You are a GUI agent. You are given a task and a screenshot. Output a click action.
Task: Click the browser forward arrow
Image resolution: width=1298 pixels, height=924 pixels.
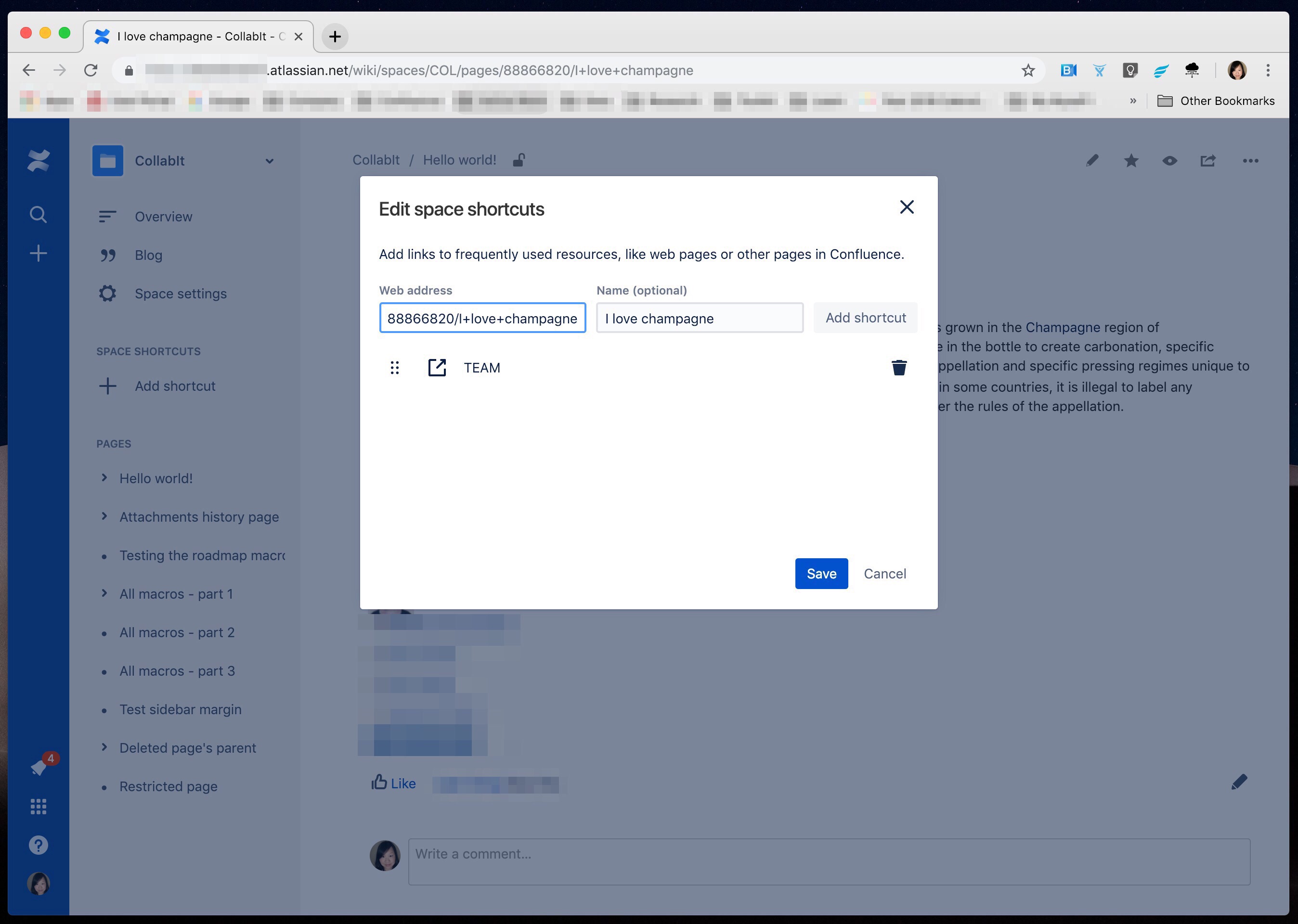59,70
